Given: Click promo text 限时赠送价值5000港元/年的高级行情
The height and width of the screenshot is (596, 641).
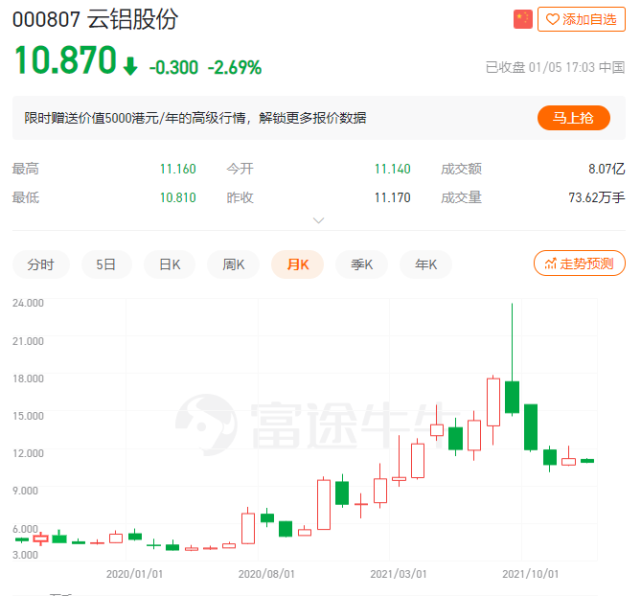Looking at the screenshot, I should click(134, 118).
